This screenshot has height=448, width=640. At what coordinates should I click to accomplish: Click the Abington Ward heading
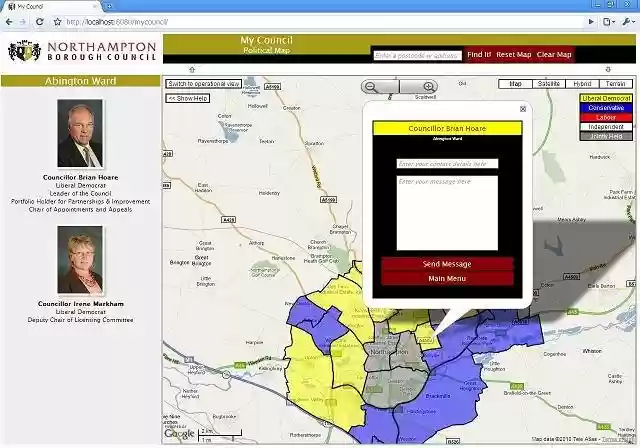pyautogui.click(x=80, y=81)
